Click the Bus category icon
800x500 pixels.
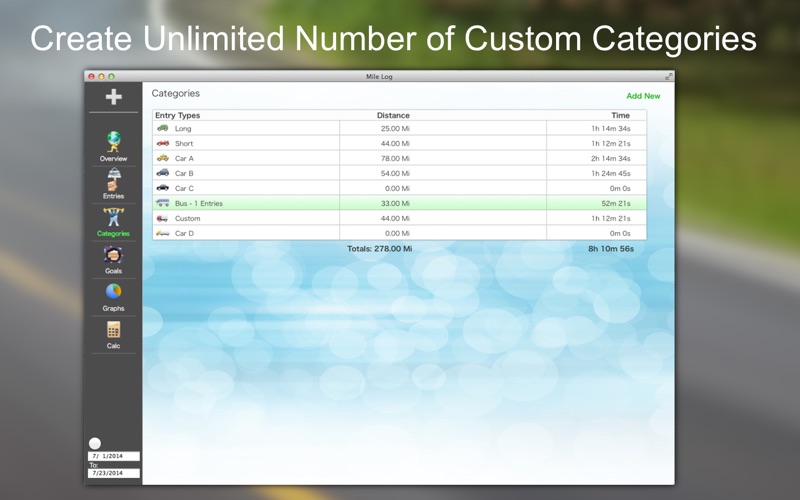(x=162, y=203)
